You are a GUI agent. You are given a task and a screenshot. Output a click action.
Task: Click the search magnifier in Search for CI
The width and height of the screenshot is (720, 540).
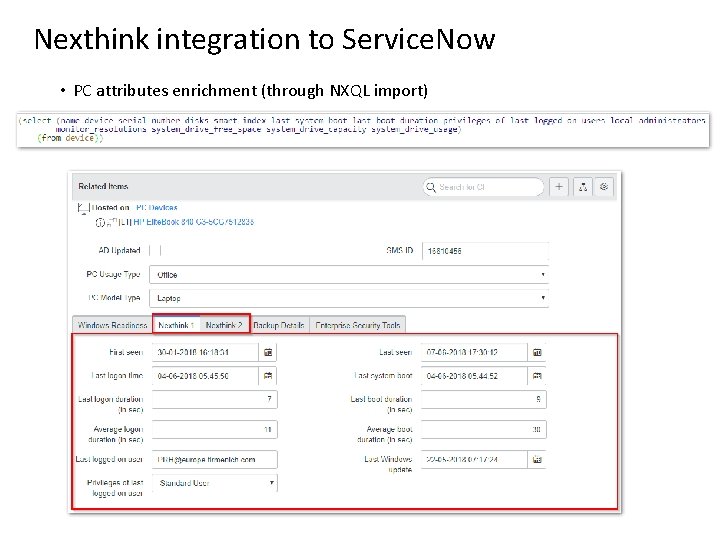pos(430,187)
